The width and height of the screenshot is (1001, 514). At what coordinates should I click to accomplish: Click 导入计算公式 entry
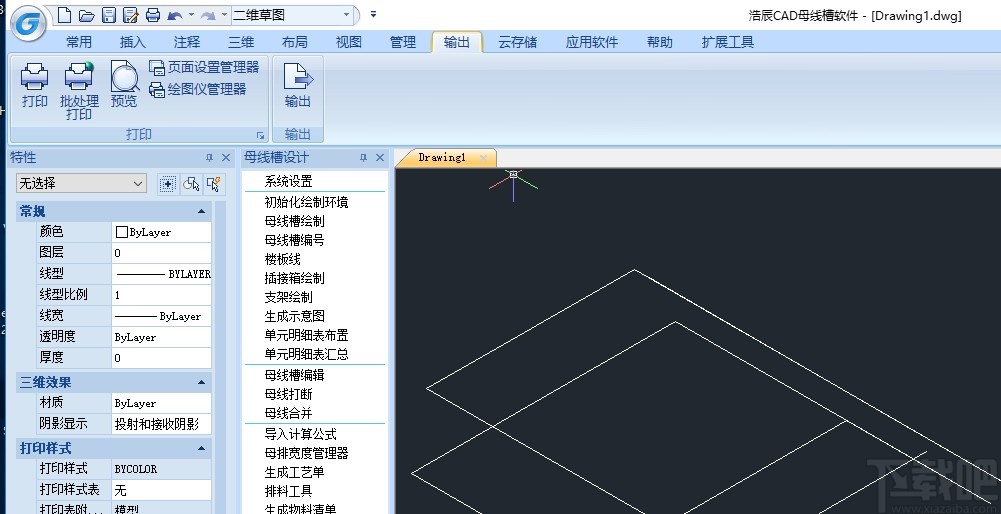coord(300,434)
